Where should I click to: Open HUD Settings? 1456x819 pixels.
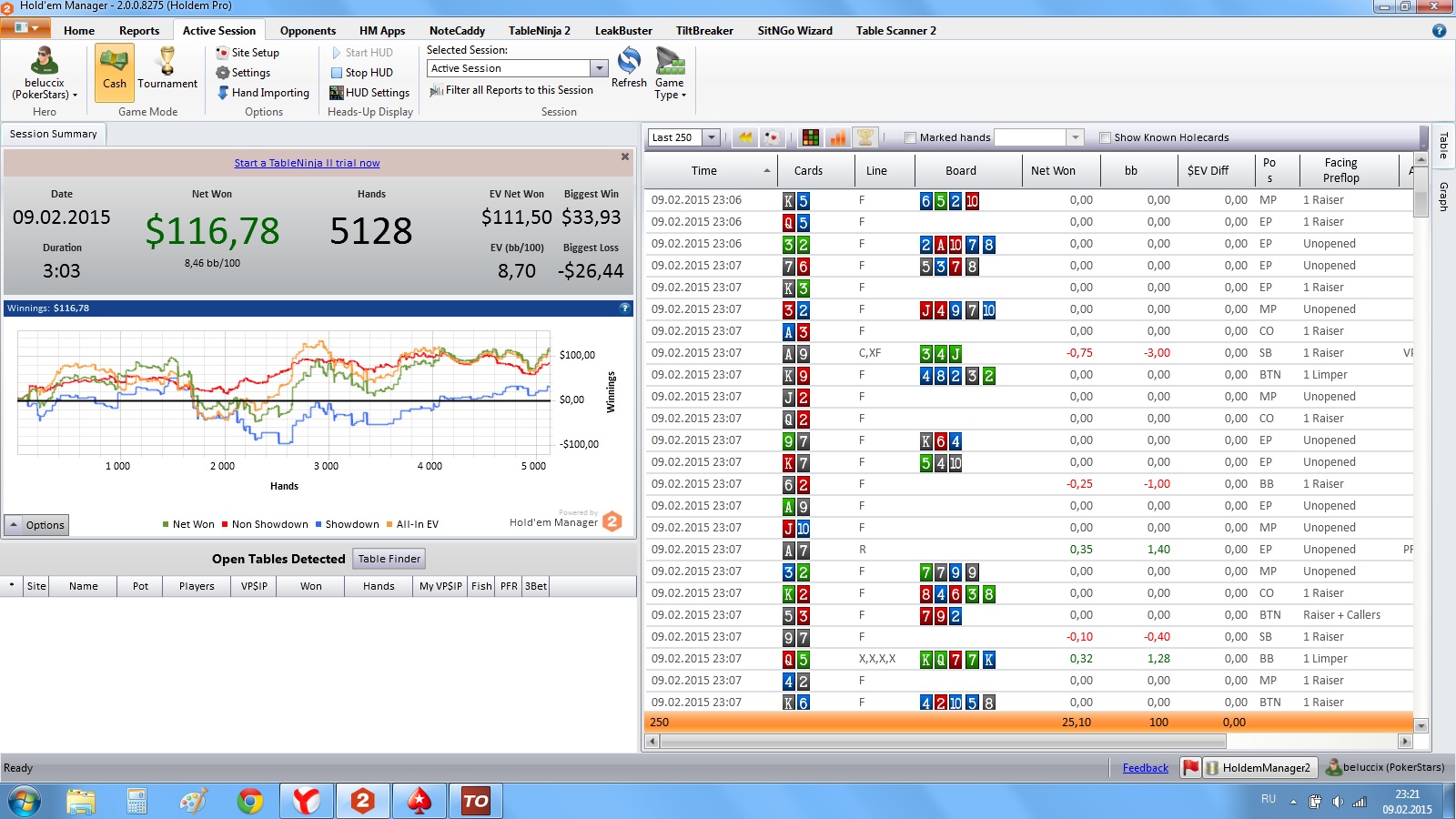click(369, 93)
